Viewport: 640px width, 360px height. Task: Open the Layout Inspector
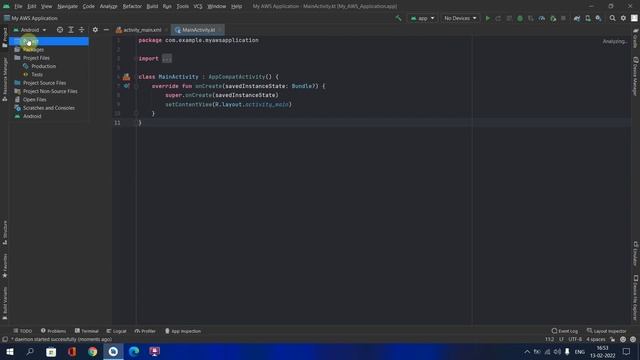click(607, 331)
